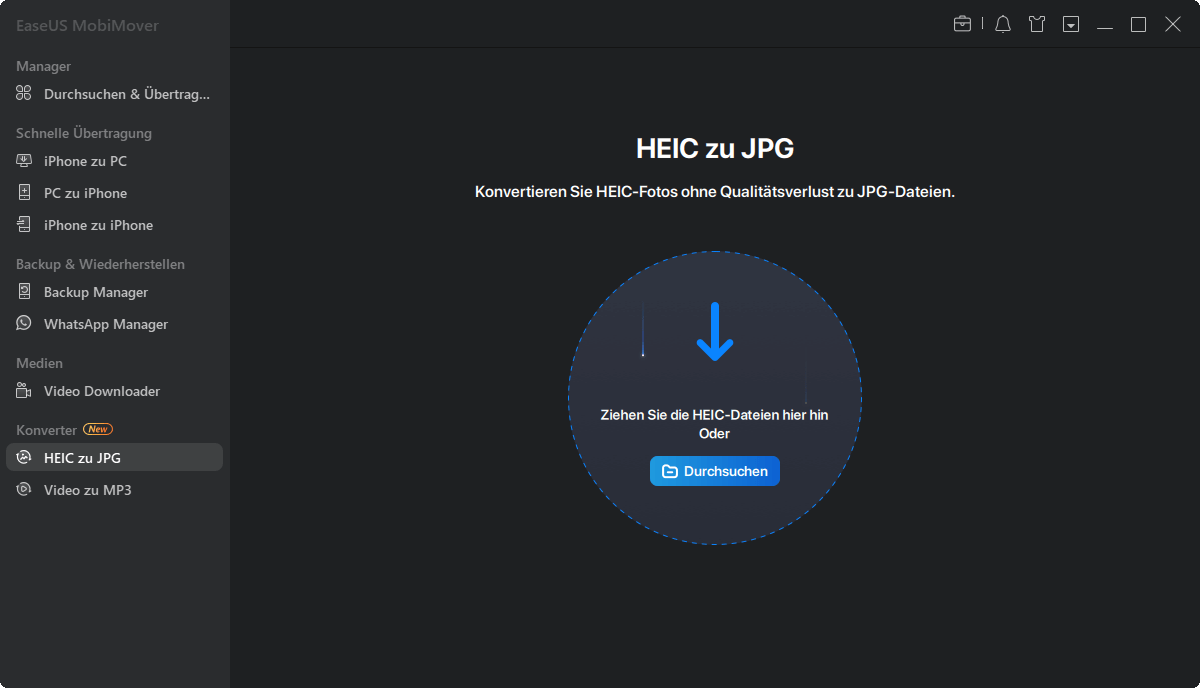This screenshot has width=1200, height=688.
Task: Select iPhone zu iPhone transfer
Action: [x=114, y=225]
